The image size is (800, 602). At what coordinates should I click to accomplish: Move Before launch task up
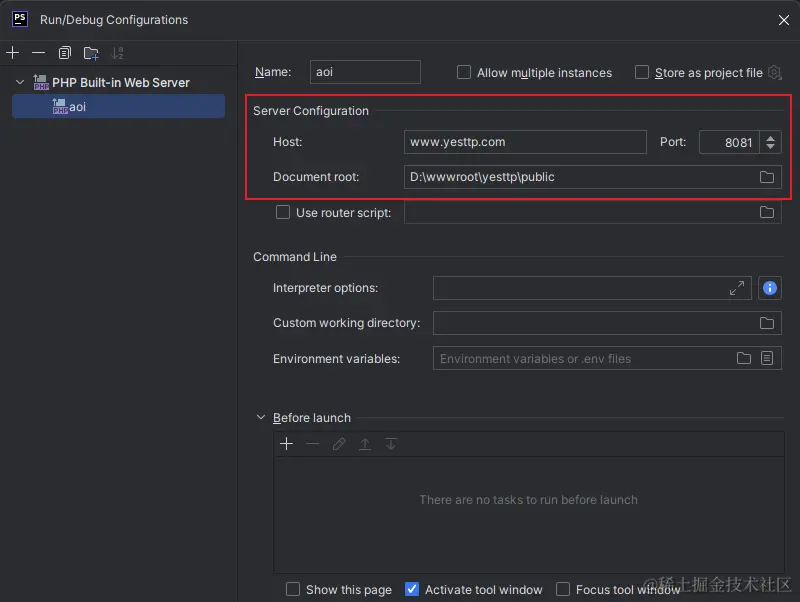pos(365,444)
